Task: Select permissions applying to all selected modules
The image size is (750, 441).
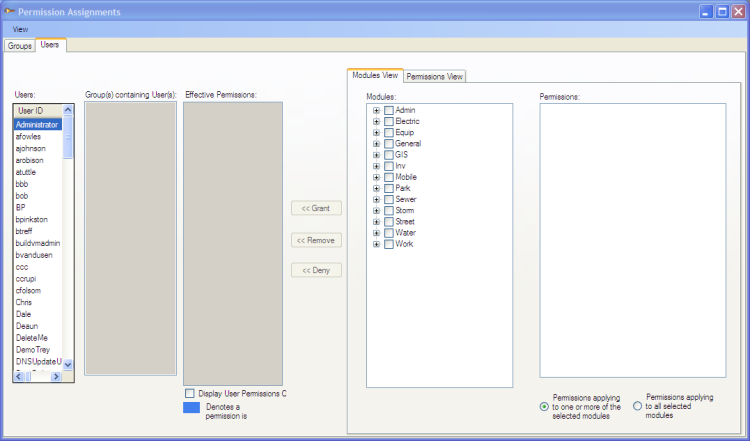Action: pos(637,406)
